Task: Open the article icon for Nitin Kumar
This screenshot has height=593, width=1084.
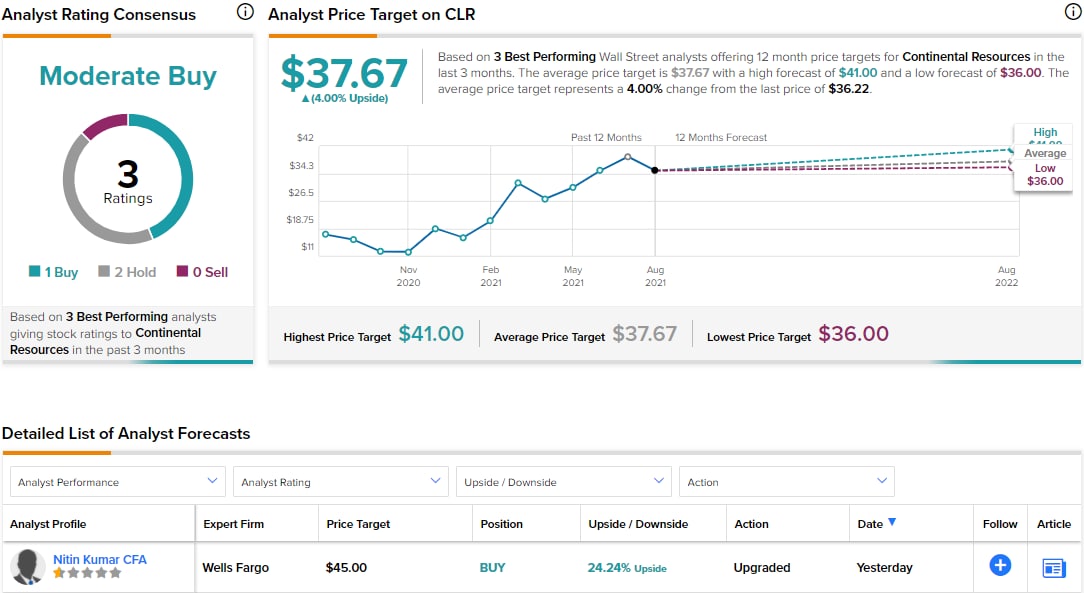Action: 1054,567
